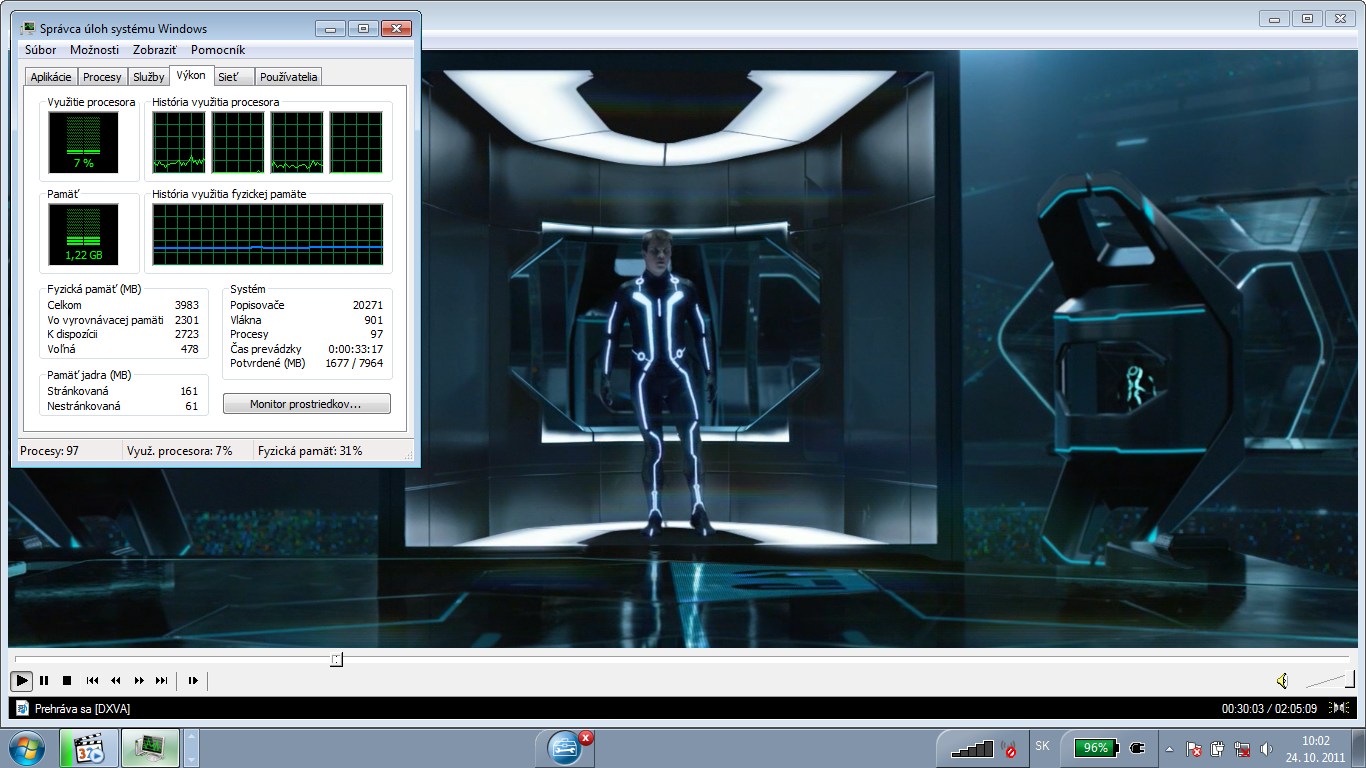Click the Potvrdené value 1677 / 7964
1366x768 pixels.
coord(354,363)
